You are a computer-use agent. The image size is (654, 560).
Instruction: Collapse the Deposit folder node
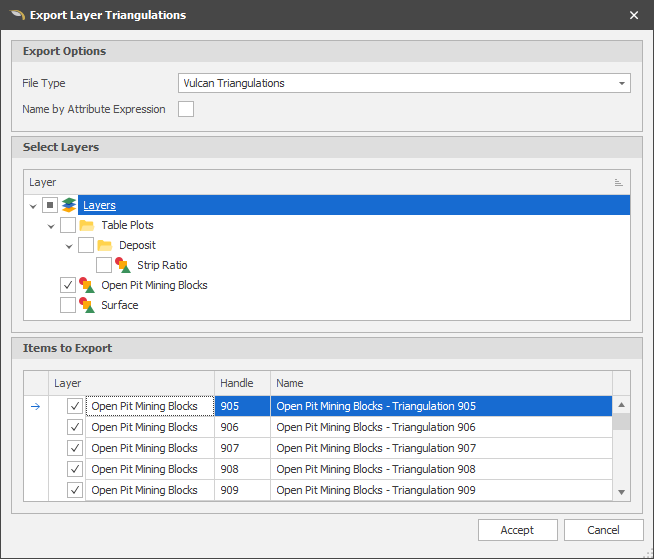click(69, 246)
